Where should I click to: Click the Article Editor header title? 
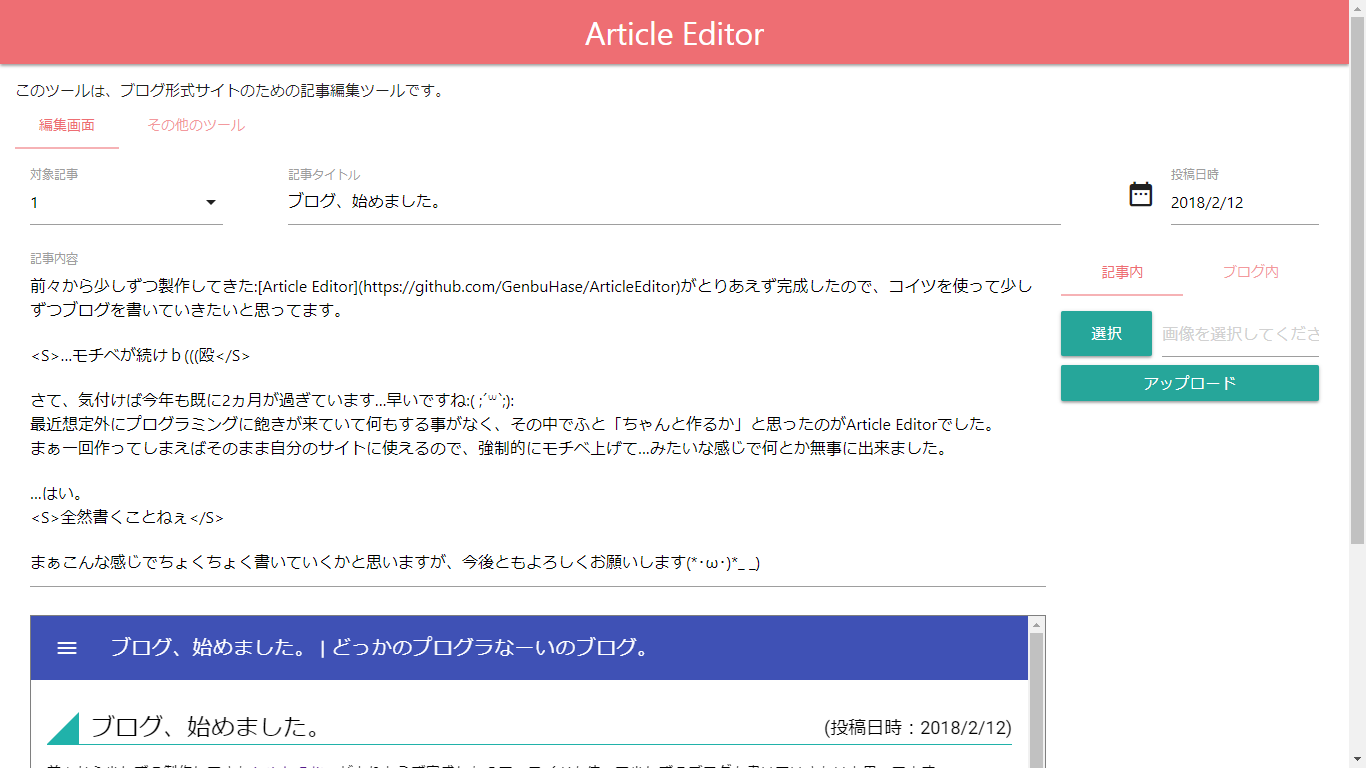click(x=675, y=34)
